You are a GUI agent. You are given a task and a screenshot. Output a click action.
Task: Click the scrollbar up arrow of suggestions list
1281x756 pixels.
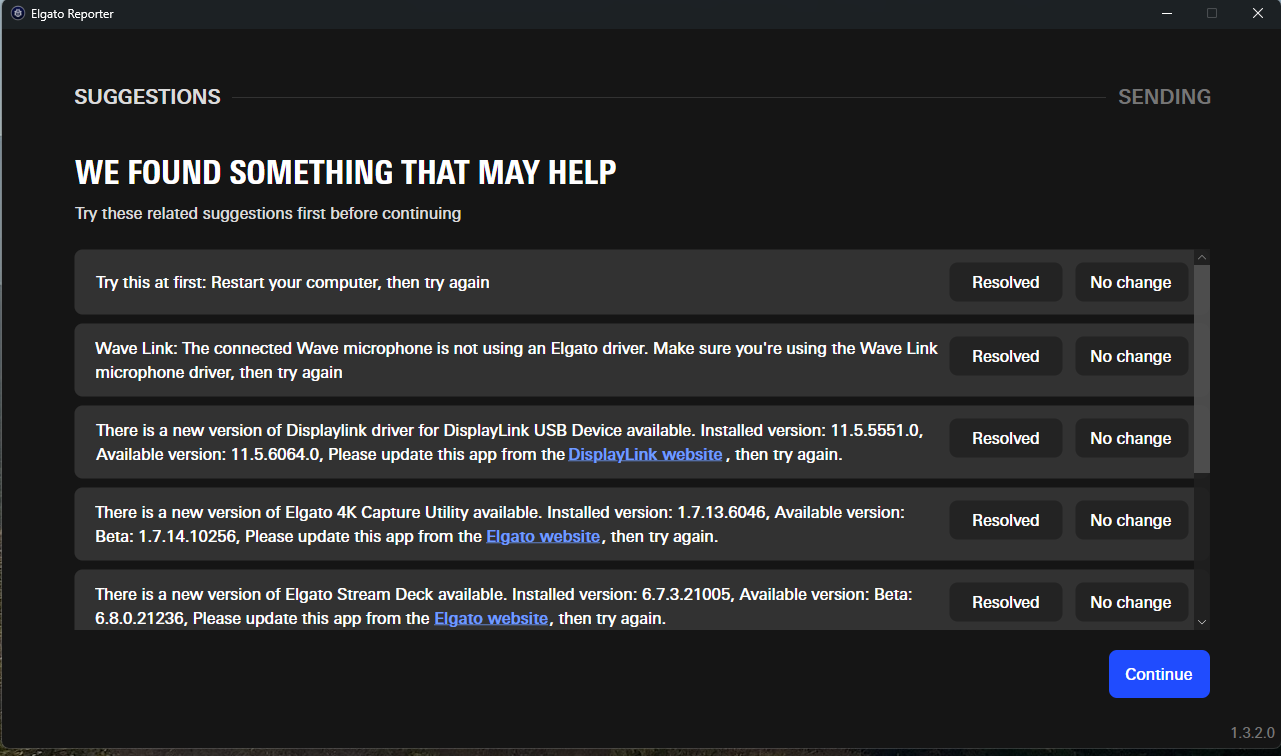click(1202, 257)
